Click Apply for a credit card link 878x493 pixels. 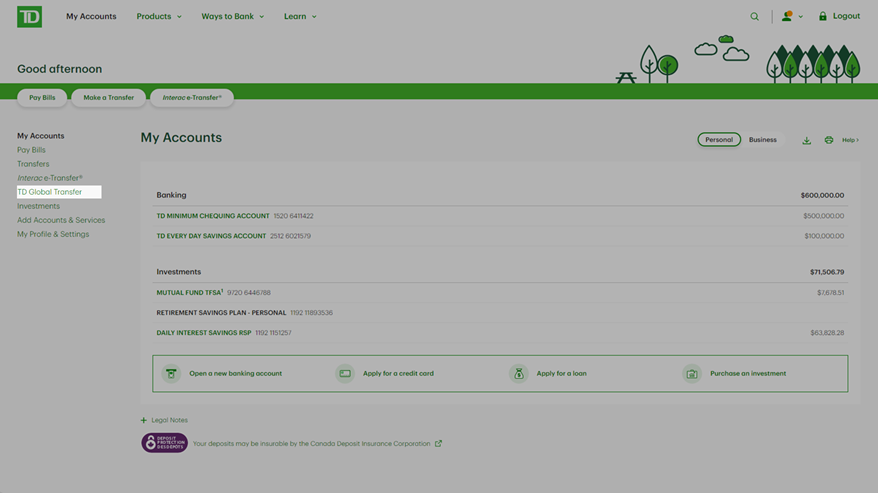[x=398, y=374]
